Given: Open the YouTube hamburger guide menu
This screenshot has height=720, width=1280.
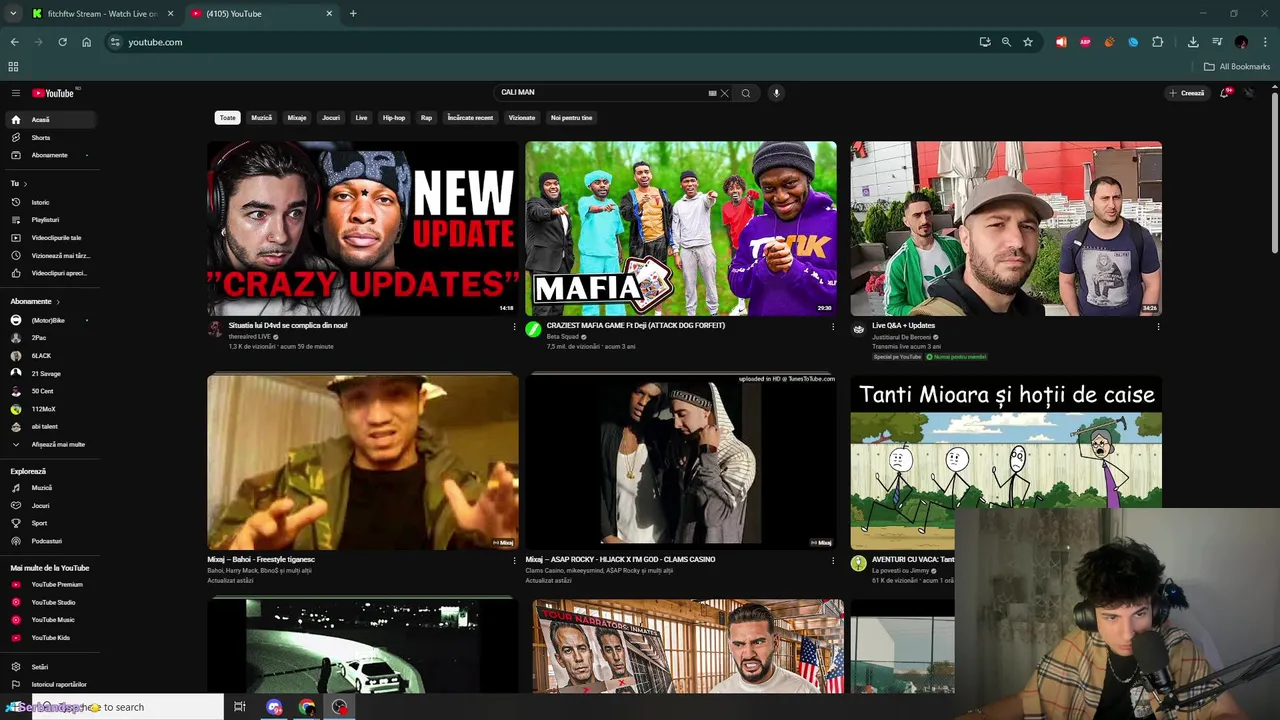Looking at the screenshot, I should pos(16,93).
